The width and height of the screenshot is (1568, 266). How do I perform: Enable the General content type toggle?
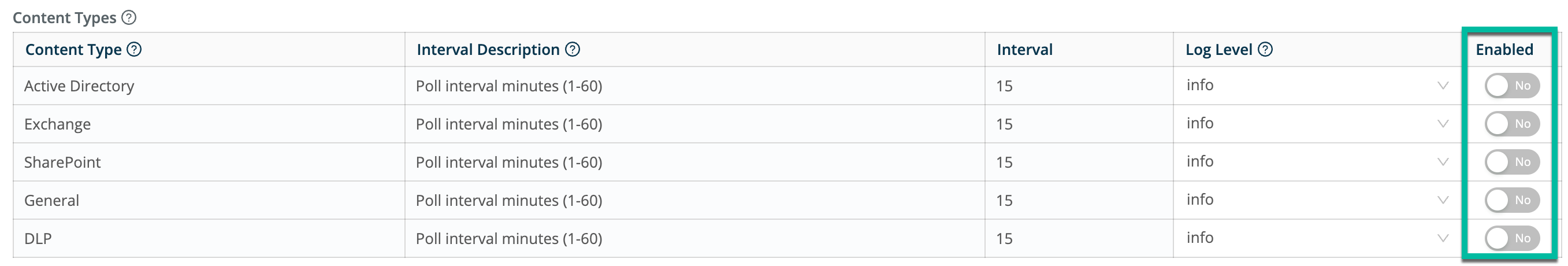point(1511,200)
